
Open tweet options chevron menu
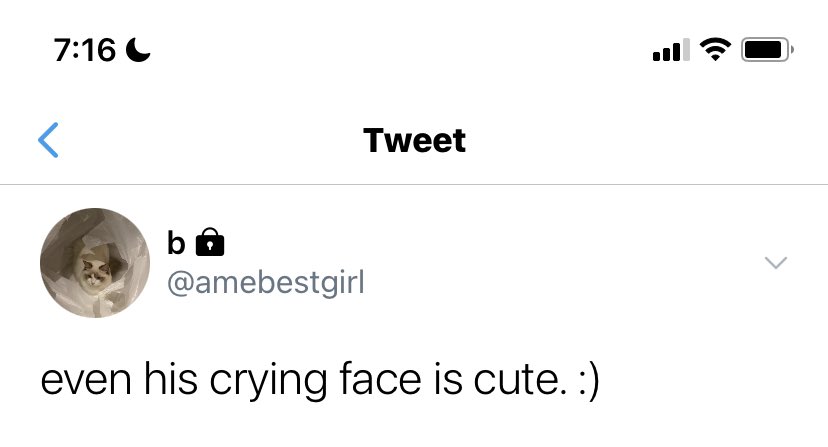pyautogui.click(x=776, y=263)
